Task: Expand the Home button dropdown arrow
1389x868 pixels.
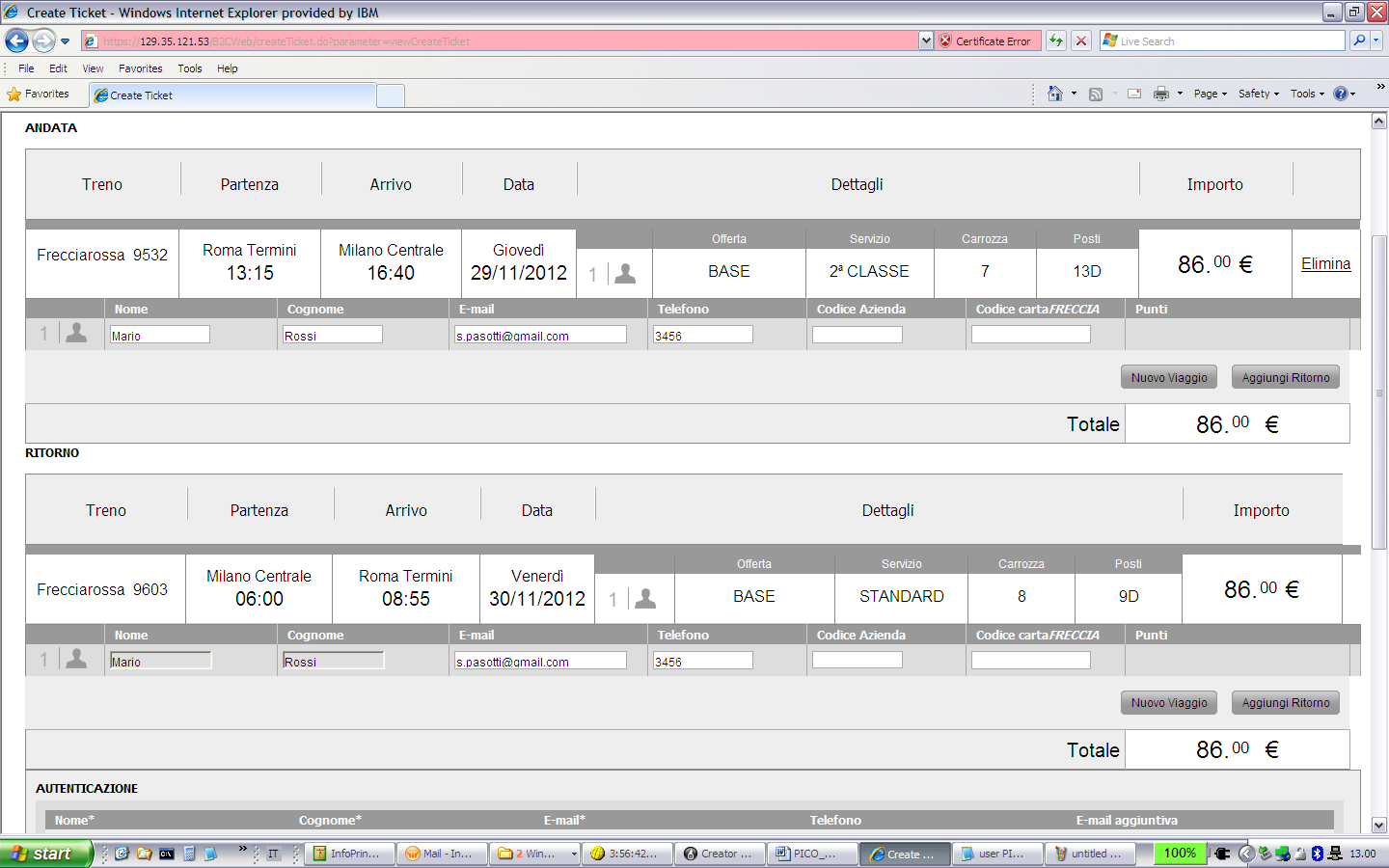Action: (x=1074, y=94)
